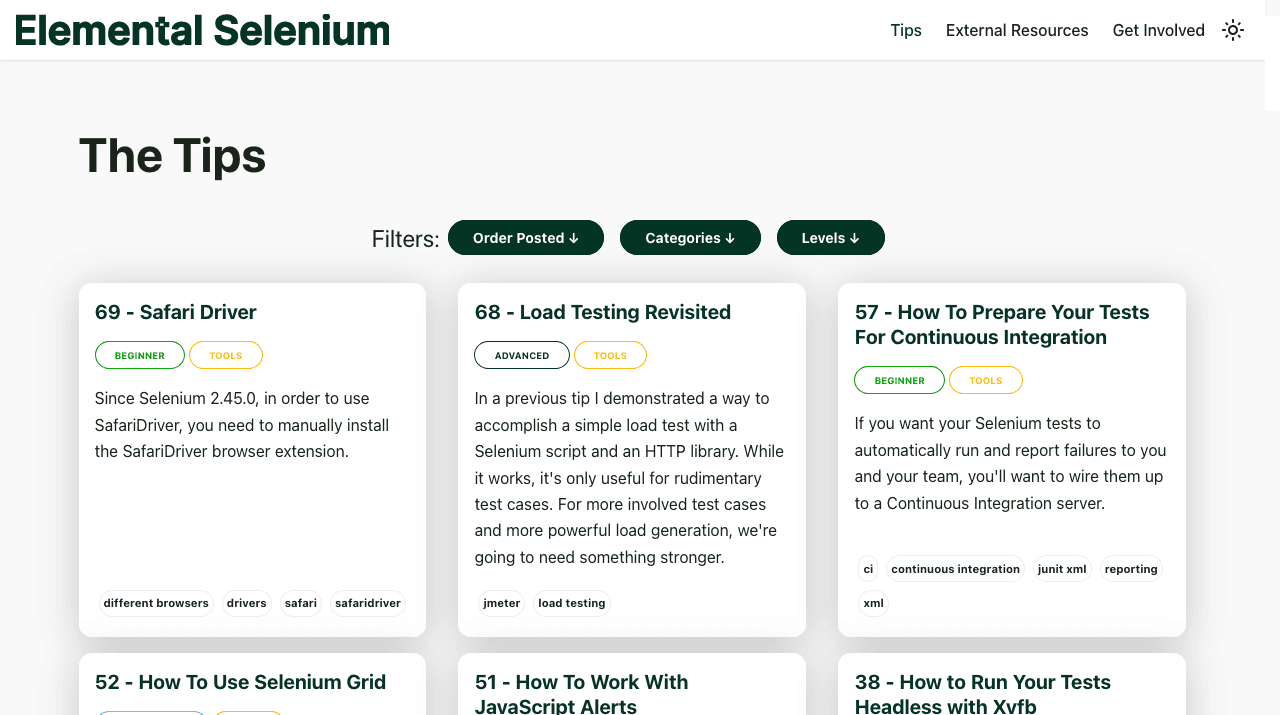This screenshot has width=1280, height=715.
Task: Go to Tips in the navigation
Action: [906, 30]
